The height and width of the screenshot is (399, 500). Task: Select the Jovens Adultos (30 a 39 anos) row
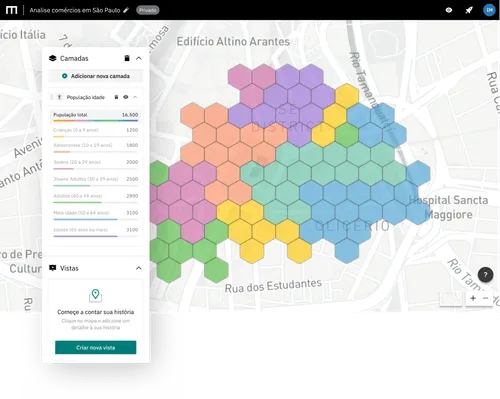(95, 181)
